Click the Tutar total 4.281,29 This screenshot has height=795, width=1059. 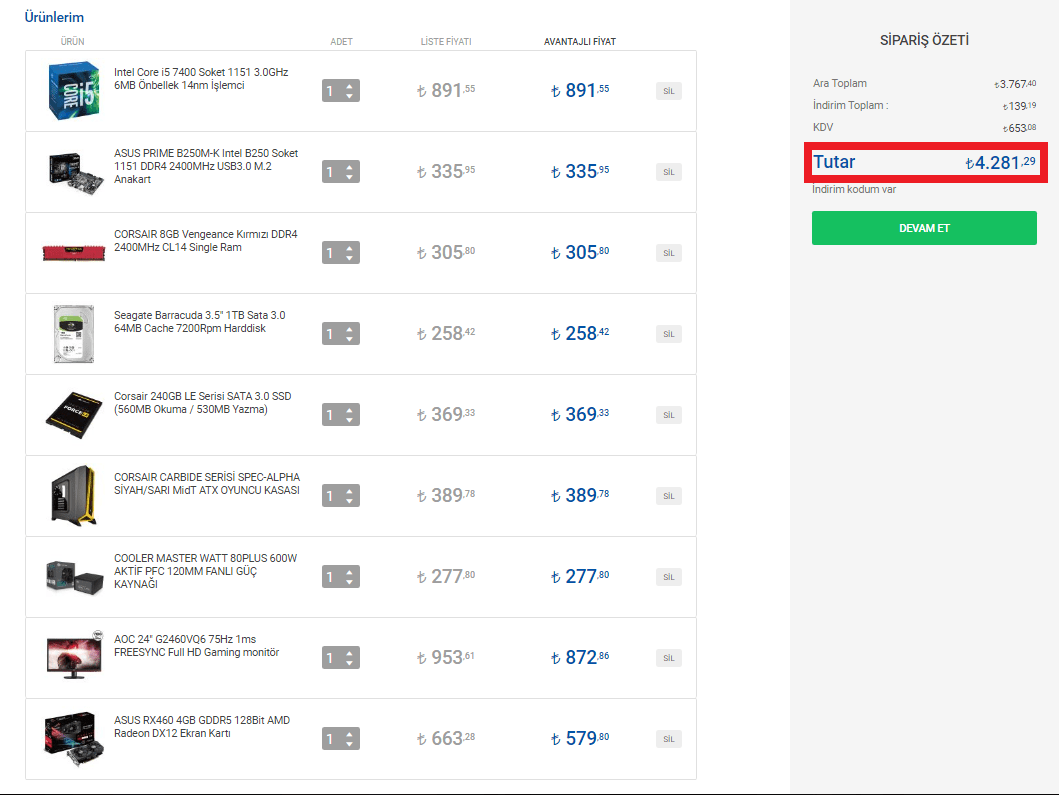[x=1000, y=163]
